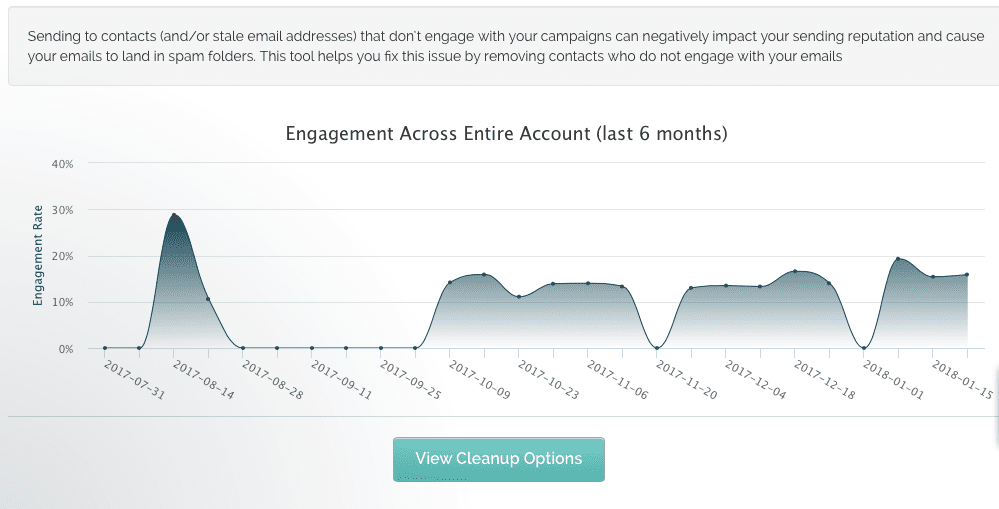
Task: Click the 2017-12-04 data point
Action: [726, 285]
